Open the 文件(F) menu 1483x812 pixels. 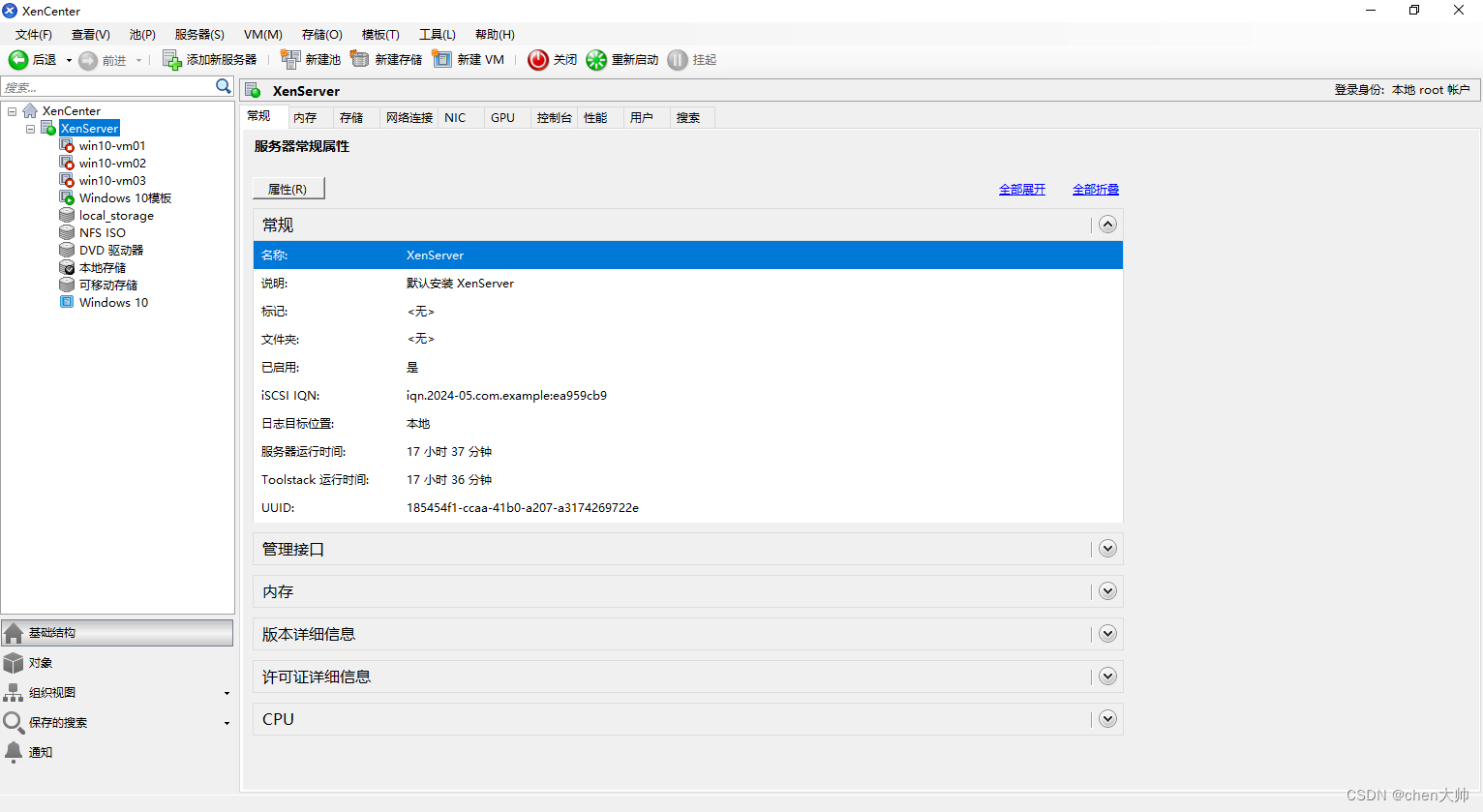(34, 35)
